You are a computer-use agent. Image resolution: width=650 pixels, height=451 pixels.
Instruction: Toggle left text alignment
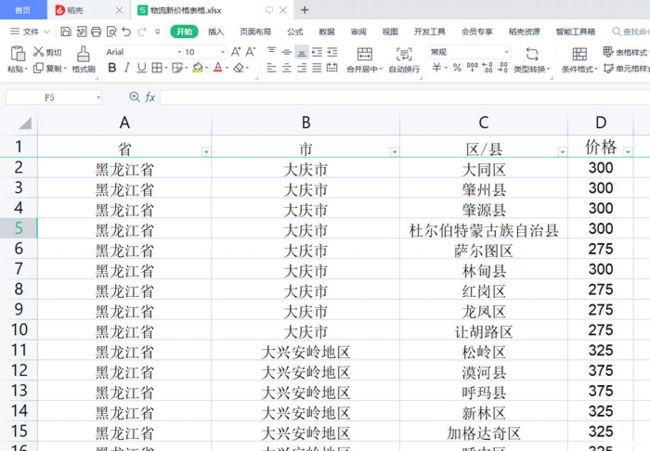(272, 68)
